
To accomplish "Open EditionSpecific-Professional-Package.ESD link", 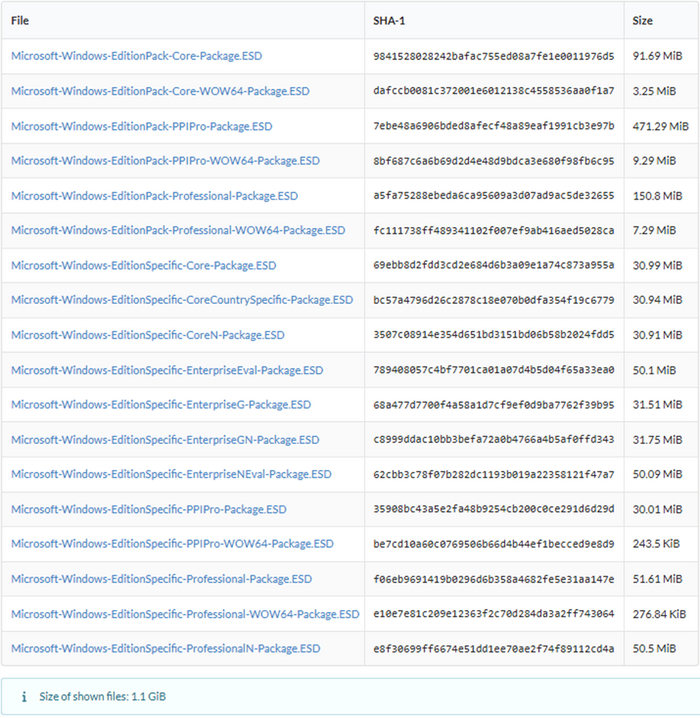I will point(162,579).
